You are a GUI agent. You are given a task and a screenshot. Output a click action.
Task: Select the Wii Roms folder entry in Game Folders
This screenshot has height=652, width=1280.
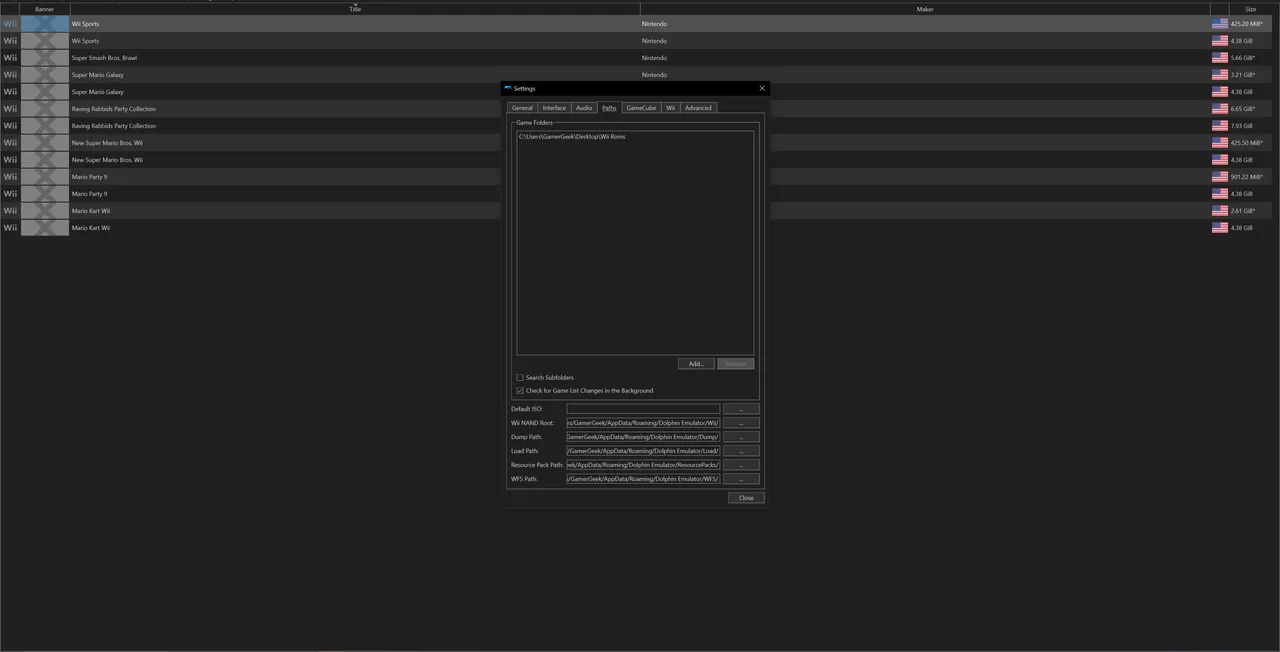572,137
